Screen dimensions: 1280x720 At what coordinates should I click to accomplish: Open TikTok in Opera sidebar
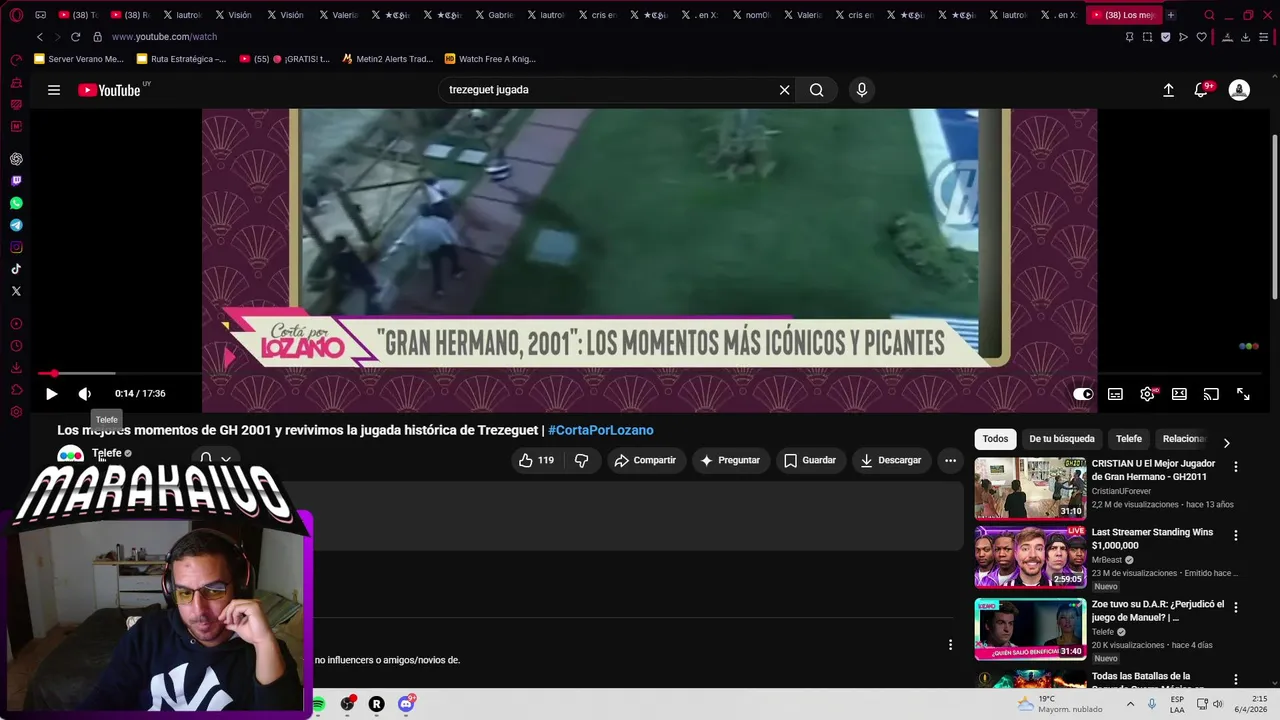click(16, 269)
